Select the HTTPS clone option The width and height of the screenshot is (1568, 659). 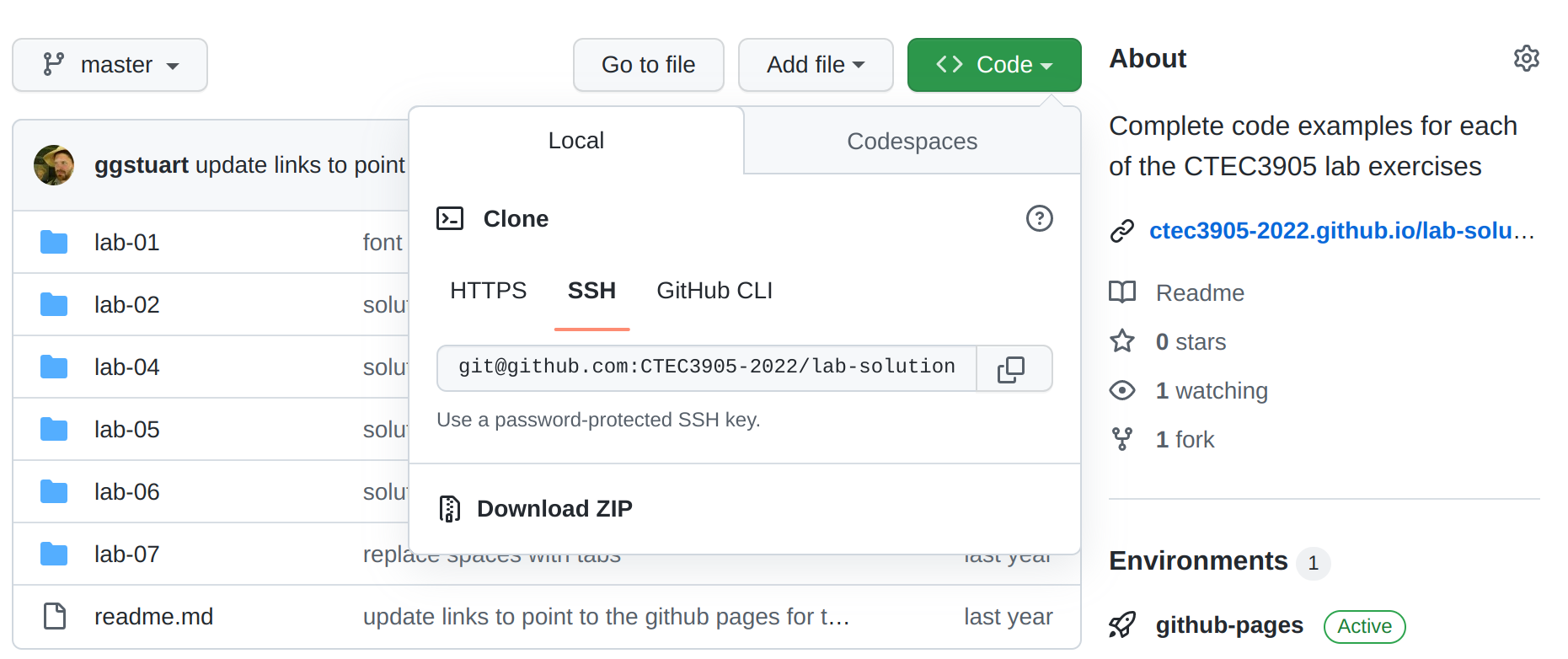click(488, 291)
